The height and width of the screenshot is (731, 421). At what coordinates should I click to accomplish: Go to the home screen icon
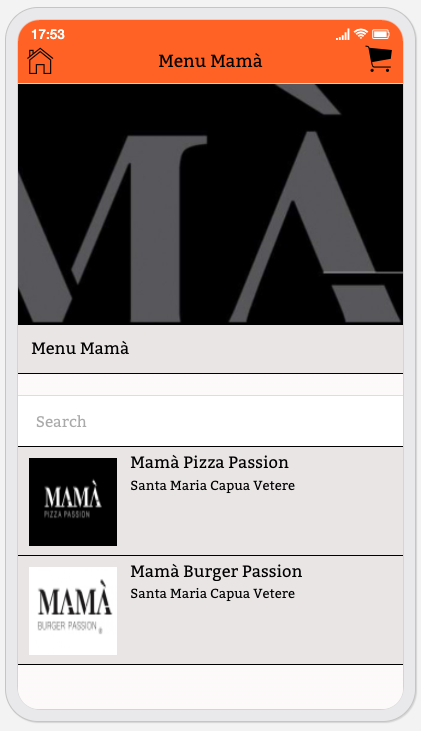point(40,61)
